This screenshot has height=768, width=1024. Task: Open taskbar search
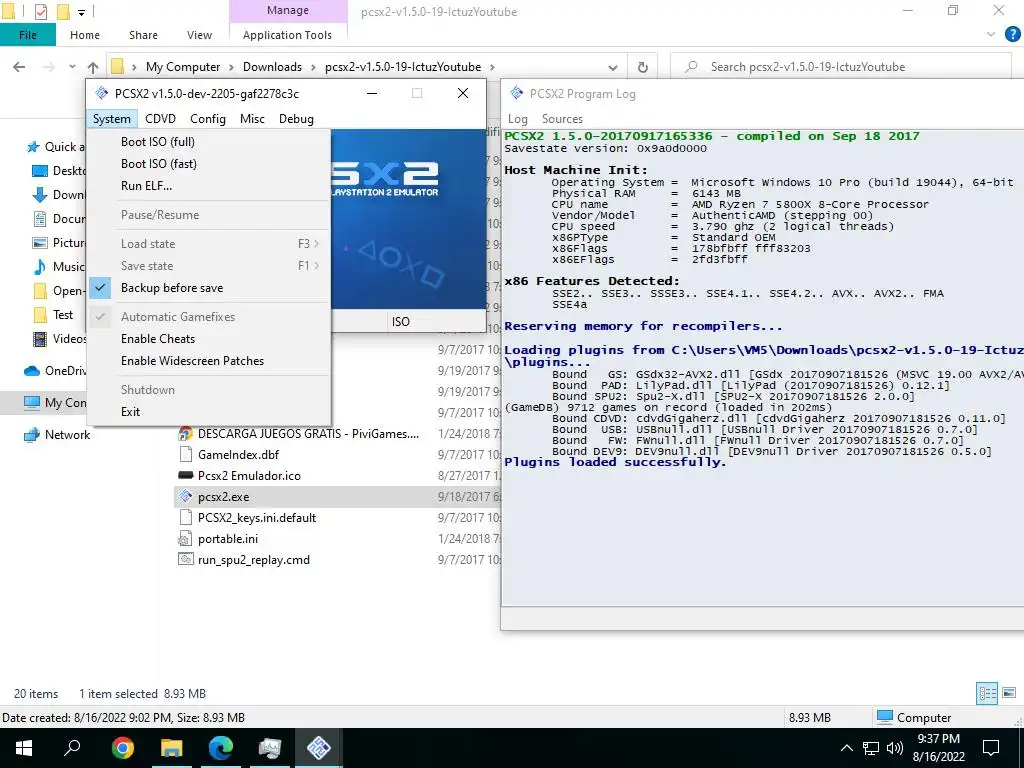tap(72, 748)
